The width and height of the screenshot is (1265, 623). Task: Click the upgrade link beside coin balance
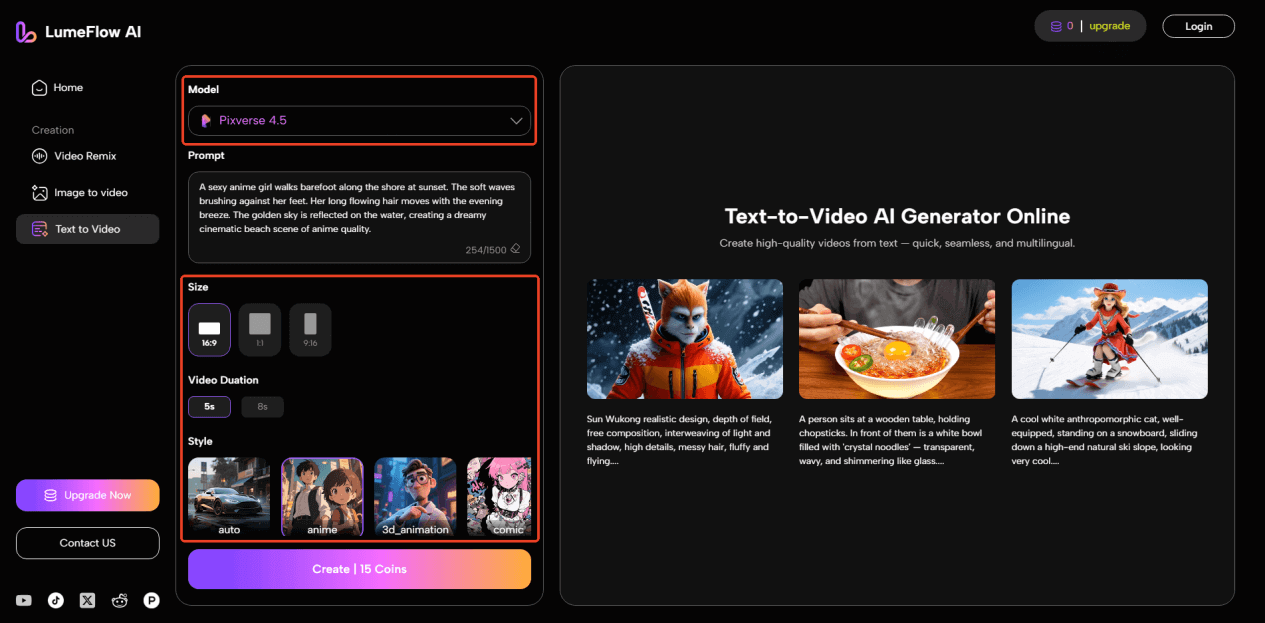(1109, 26)
